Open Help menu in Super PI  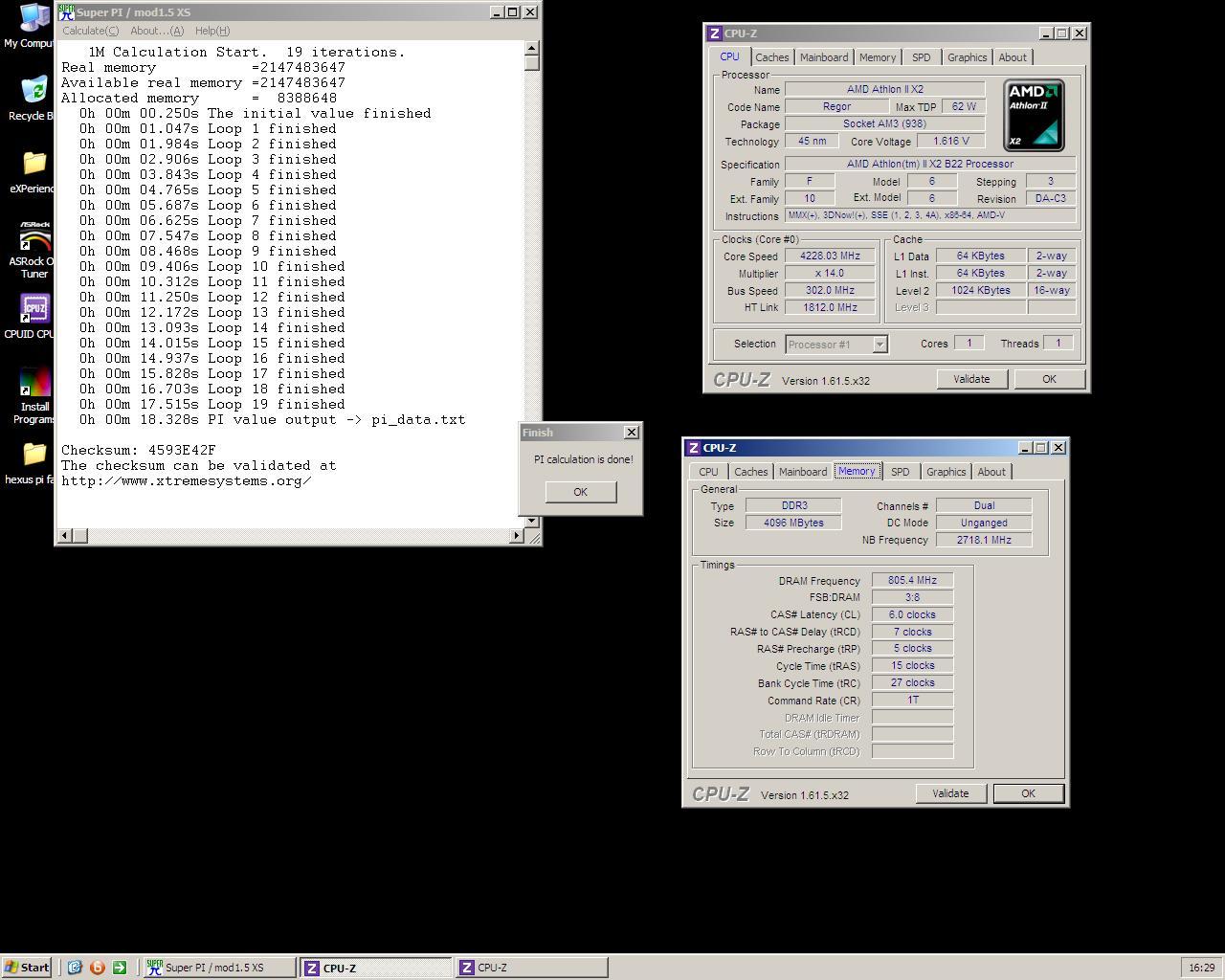(212, 31)
